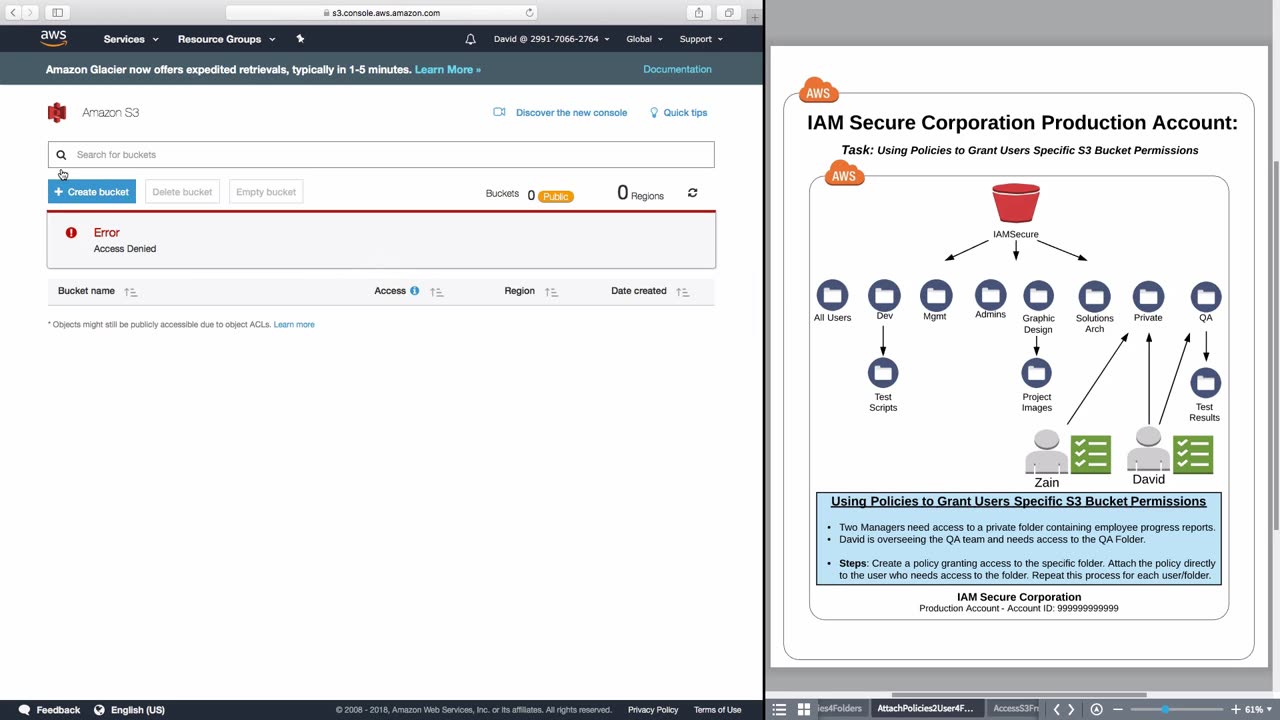Go to next sheet in diagram app

pyautogui.click(x=1071, y=709)
